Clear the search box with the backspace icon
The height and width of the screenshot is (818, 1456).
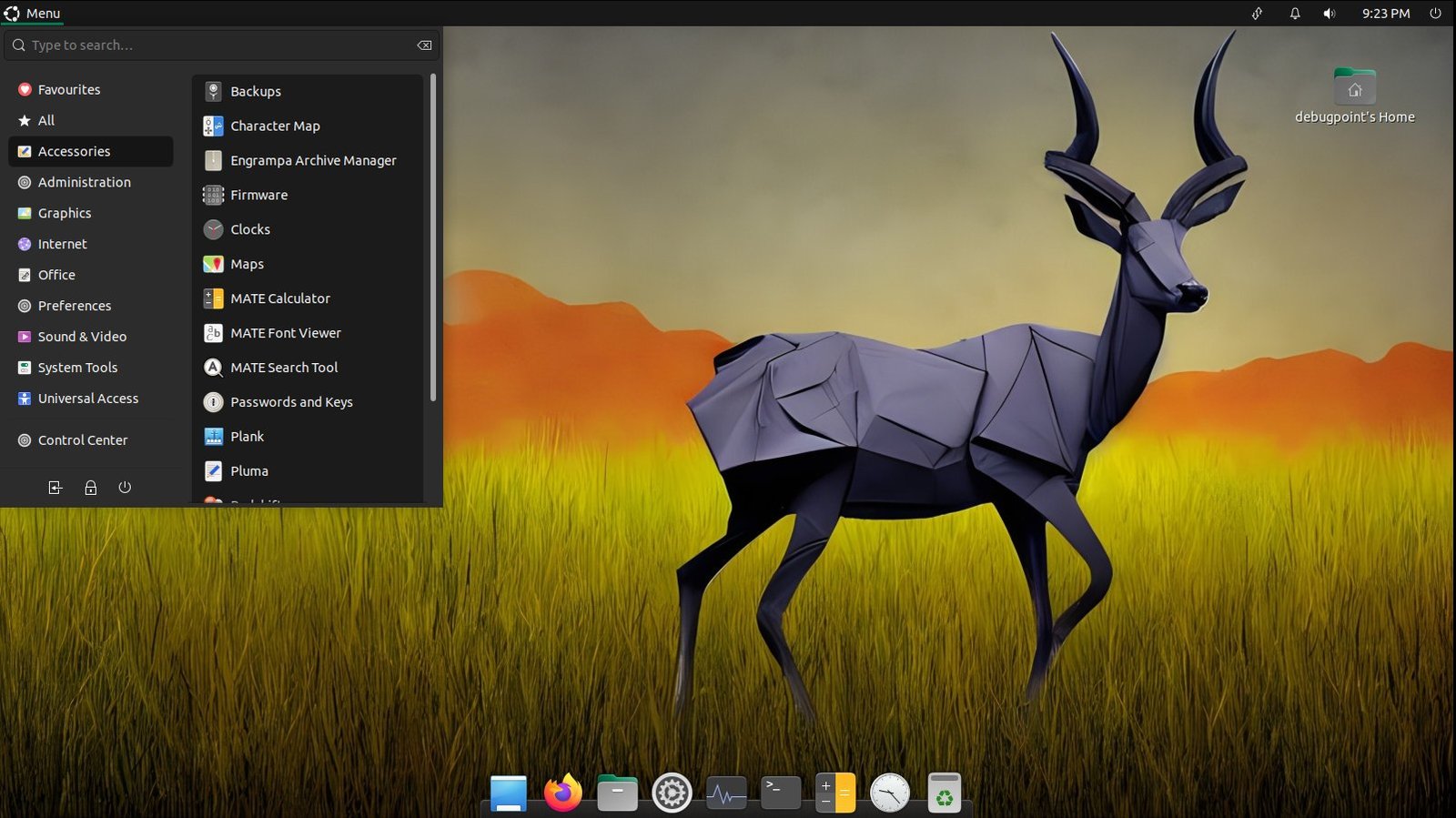(x=424, y=45)
